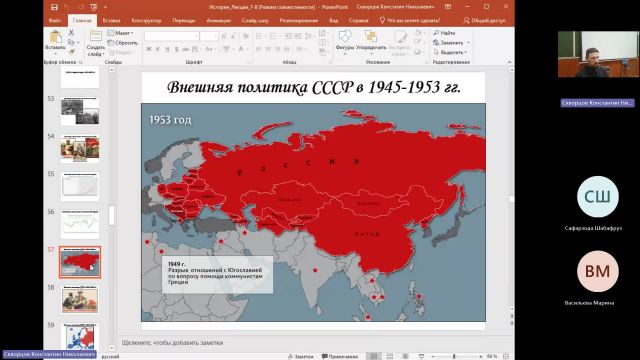Switch to the Слайд-шоу tab
Viewport: 640px width, 360px height.
tap(255, 20)
